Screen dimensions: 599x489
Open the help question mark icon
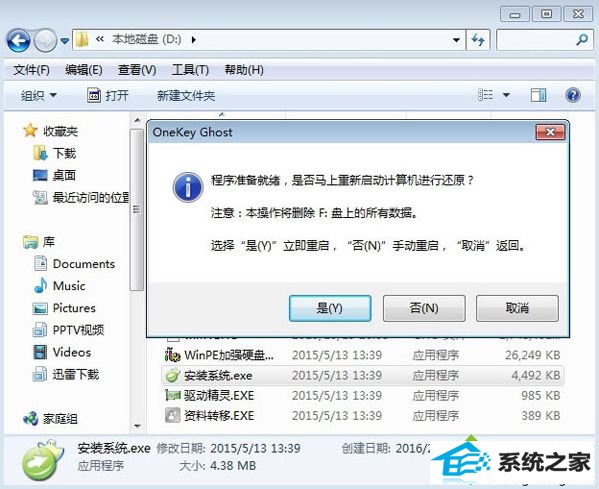coord(573,95)
